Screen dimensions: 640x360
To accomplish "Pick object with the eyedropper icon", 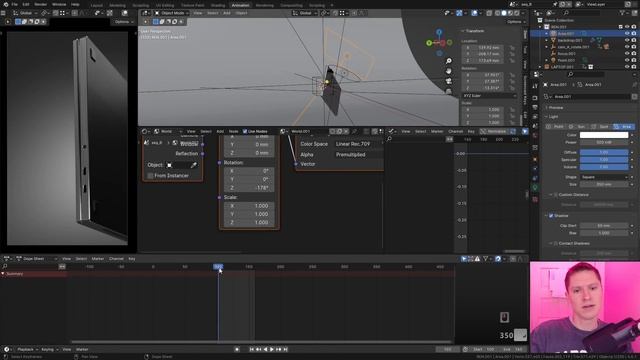I will (x=193, y=165).
